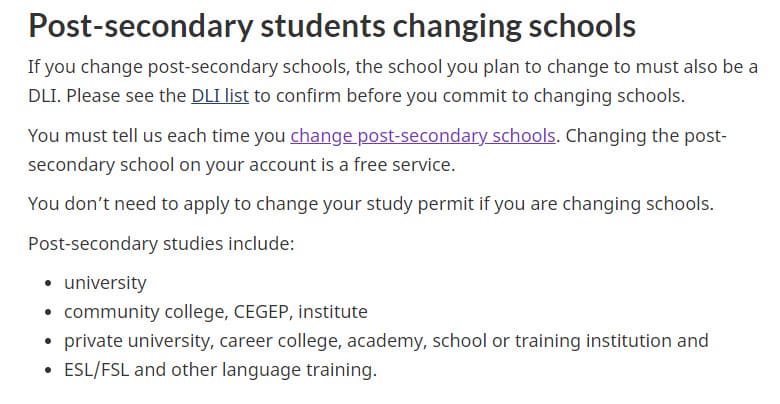Click the Post-secondary students changing schools heading
This screenshot has height=404, width=780.
coord(332,26)
